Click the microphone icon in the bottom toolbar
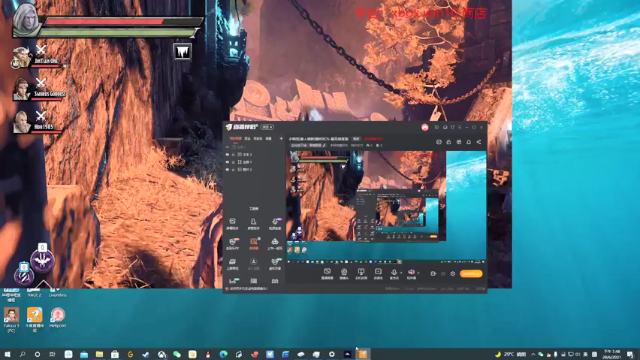Screen dimensions: 640x360 [394, 272]
